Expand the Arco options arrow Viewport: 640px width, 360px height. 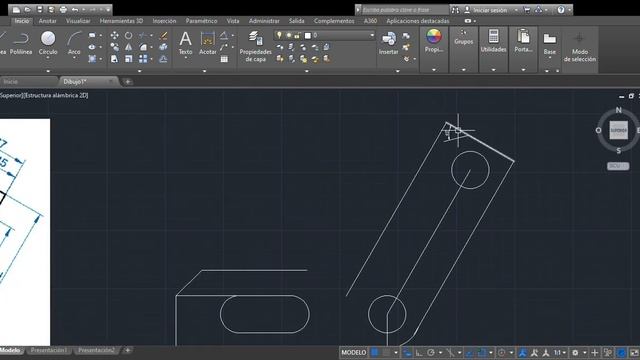click(x=74, y=58)
